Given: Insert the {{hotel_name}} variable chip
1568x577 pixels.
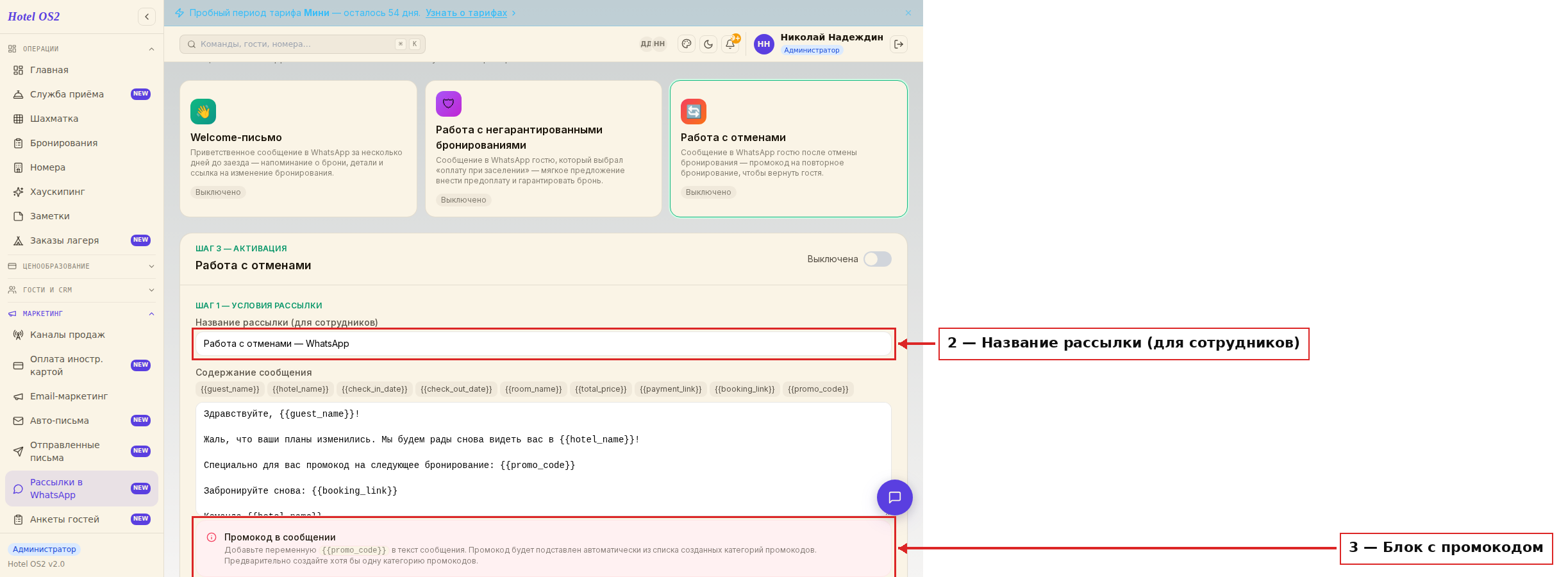Looking at the screenshot, I should point(301,389).
